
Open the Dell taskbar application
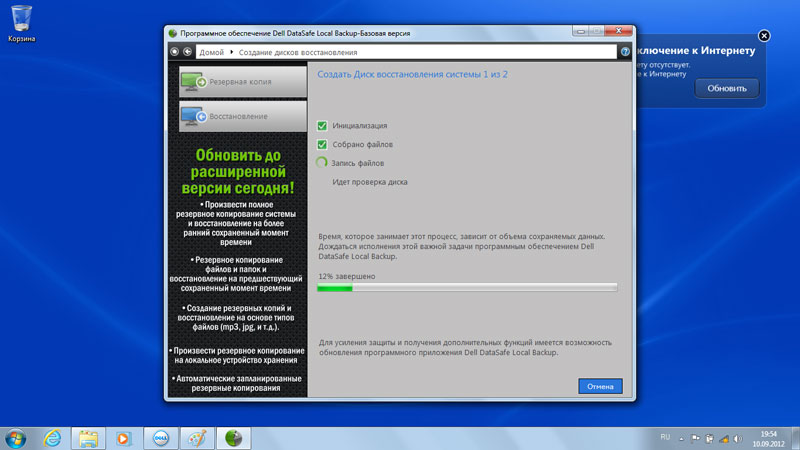(x=161, y=438)
